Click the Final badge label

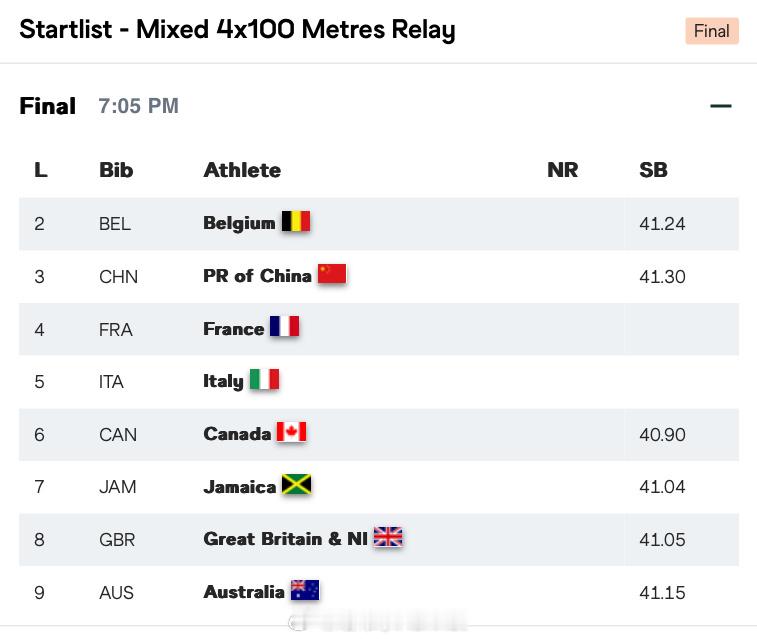(712, 31)
